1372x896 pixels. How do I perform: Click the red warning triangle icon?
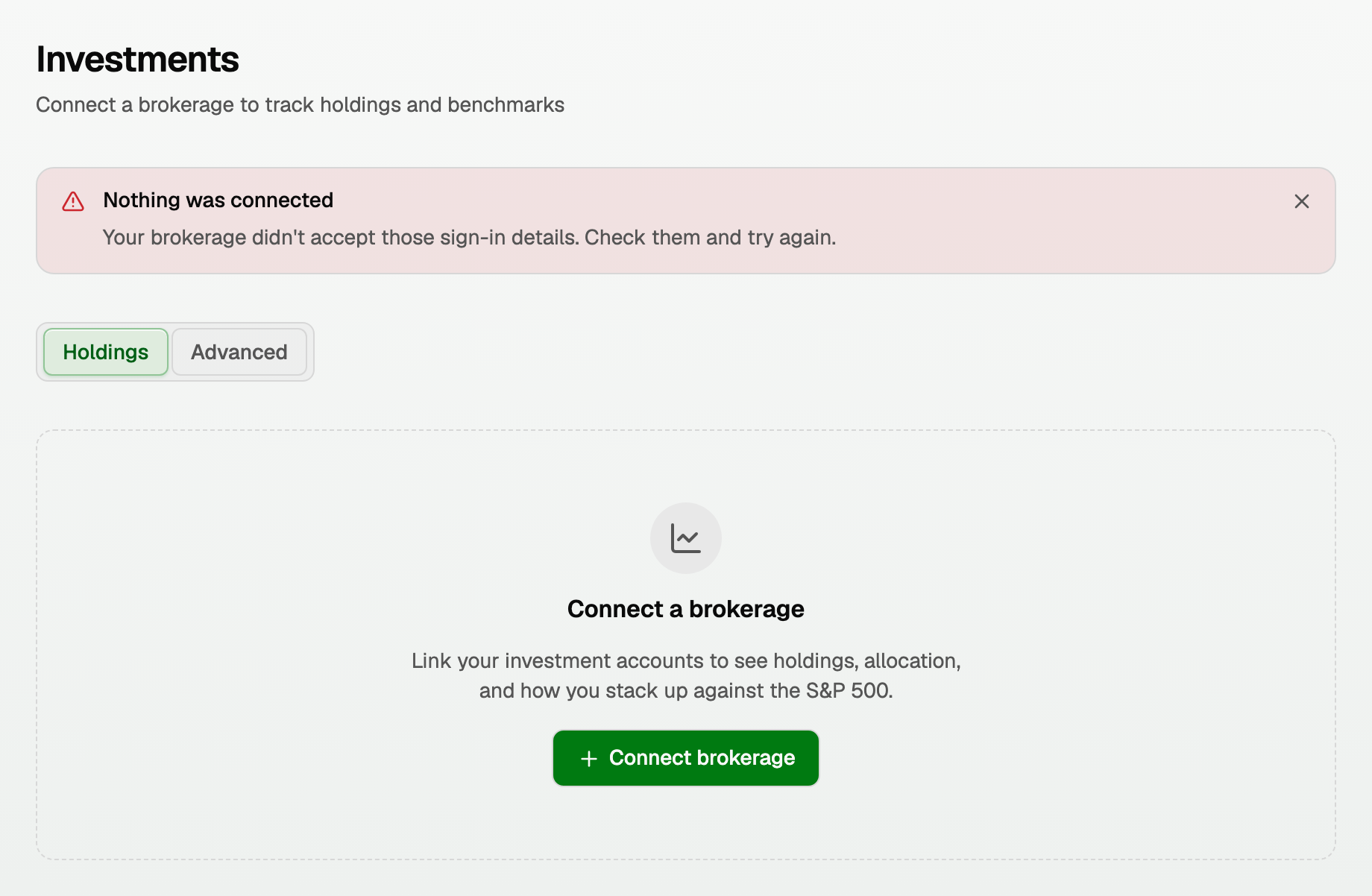73,201
